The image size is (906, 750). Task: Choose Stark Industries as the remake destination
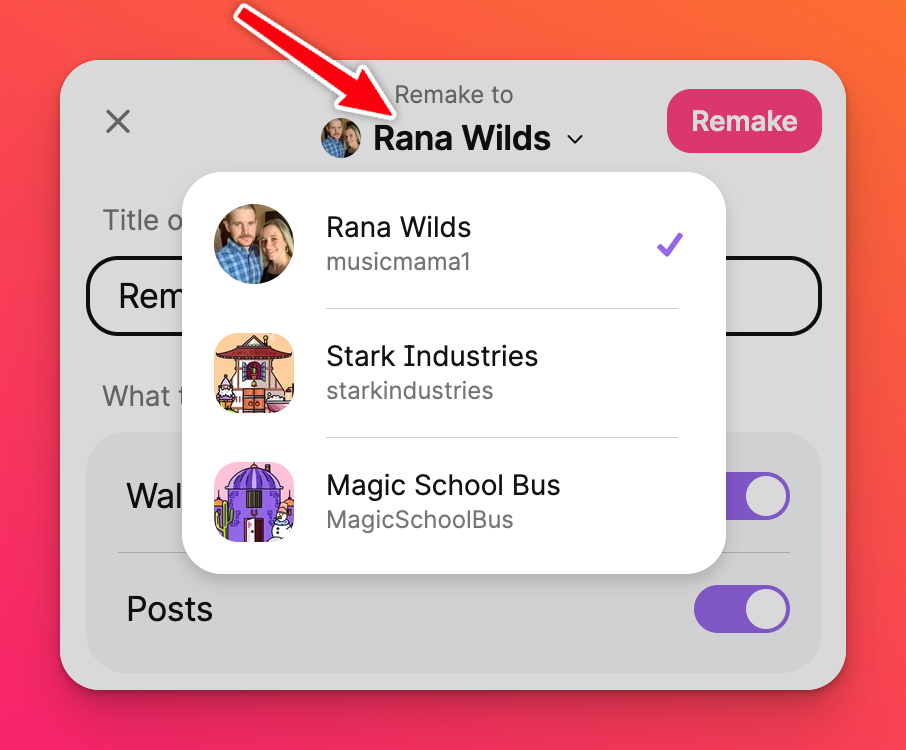[x=454, y=373]
